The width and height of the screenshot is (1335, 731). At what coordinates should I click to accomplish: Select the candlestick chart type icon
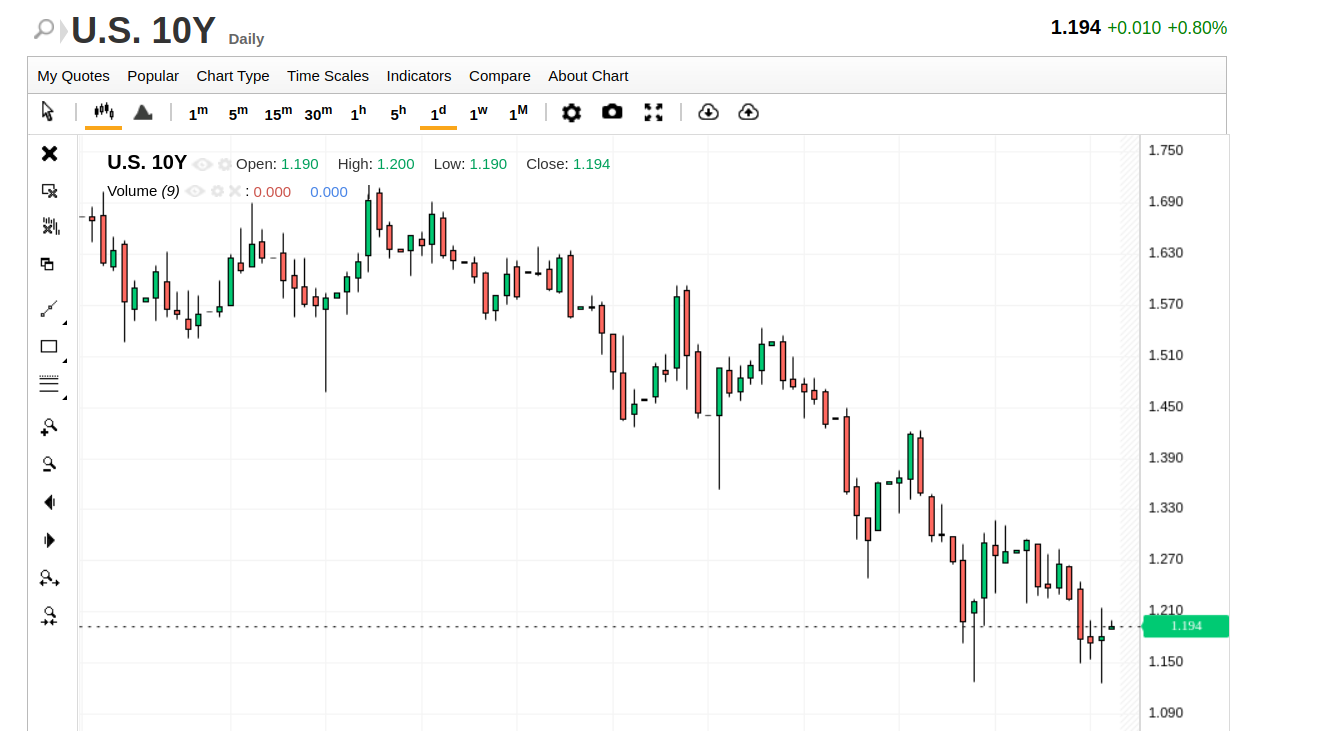click(x=103, y=112)
